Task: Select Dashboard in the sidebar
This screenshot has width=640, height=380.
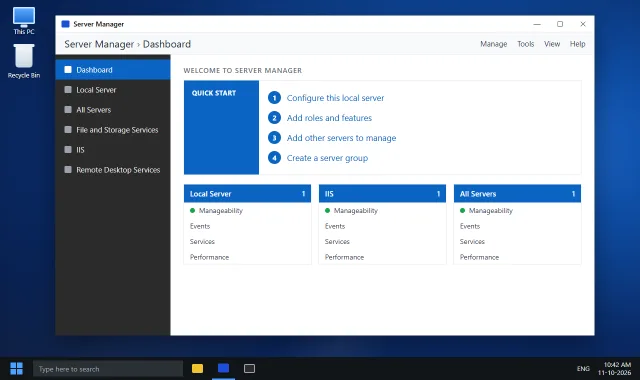Action: point(113,70)
